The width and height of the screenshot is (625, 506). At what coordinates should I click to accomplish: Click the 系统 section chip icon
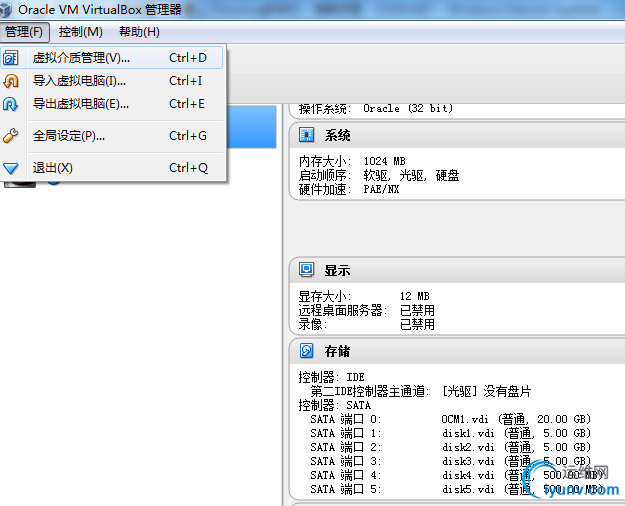307,135
